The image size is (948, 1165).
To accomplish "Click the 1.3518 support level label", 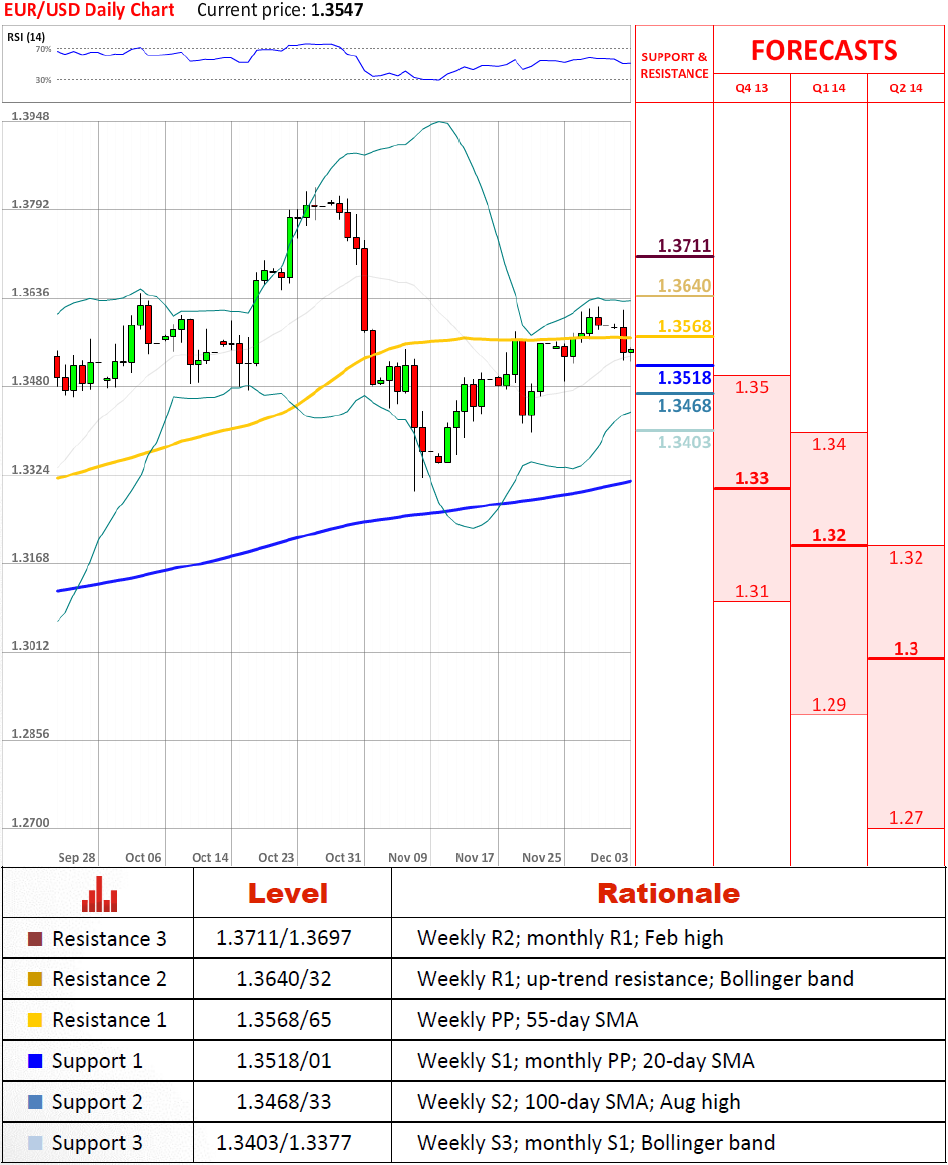I will point(684,377).
